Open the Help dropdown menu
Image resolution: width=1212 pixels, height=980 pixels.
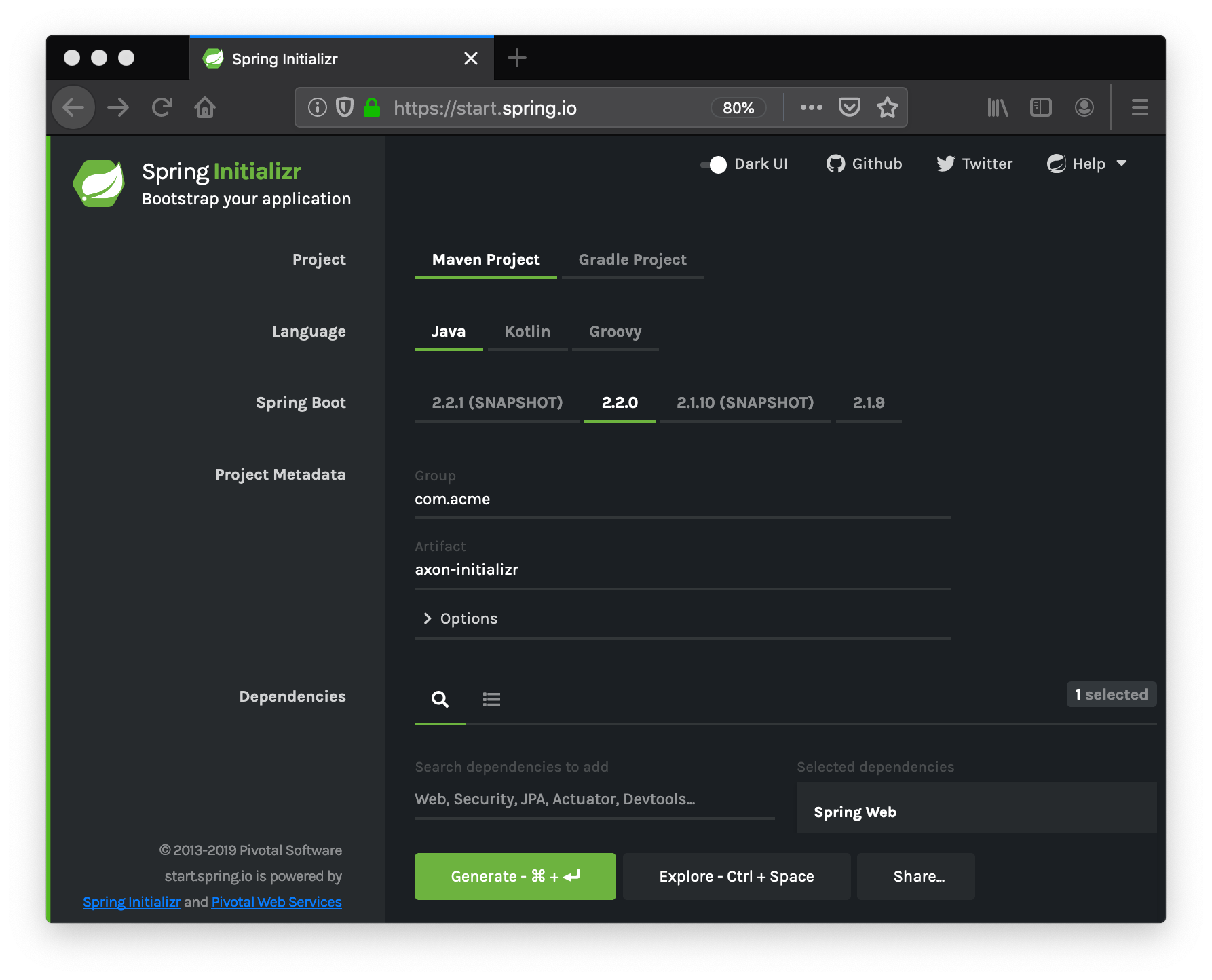pos(1087,164)
